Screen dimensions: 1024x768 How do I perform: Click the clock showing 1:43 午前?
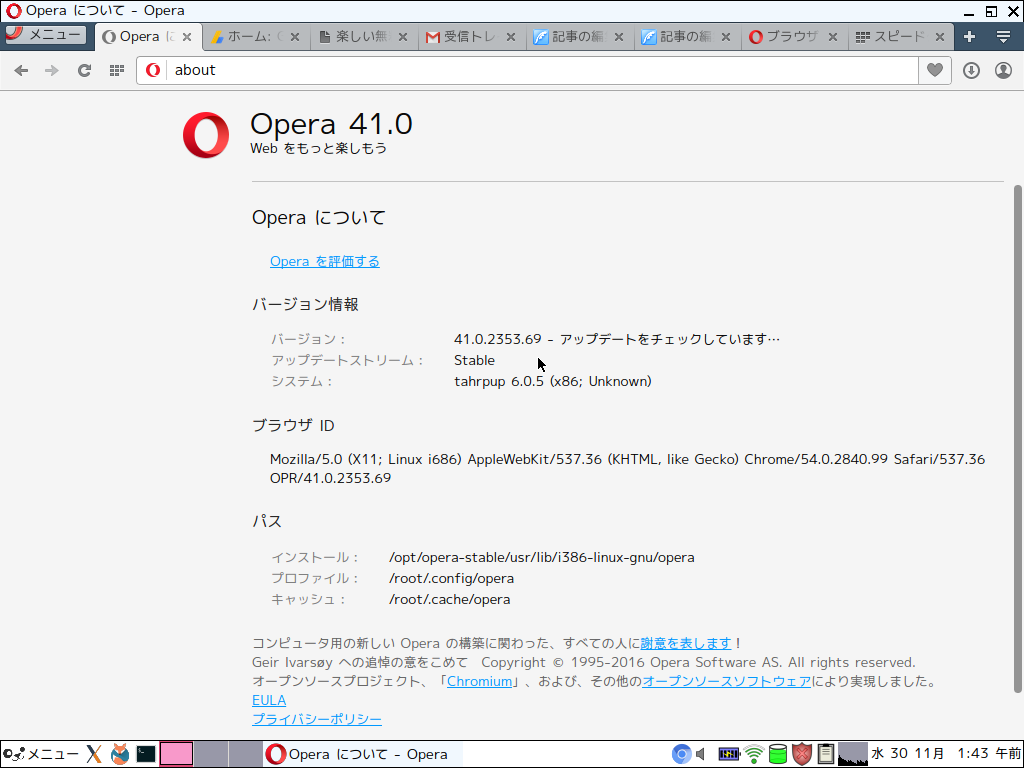point(989,754)
